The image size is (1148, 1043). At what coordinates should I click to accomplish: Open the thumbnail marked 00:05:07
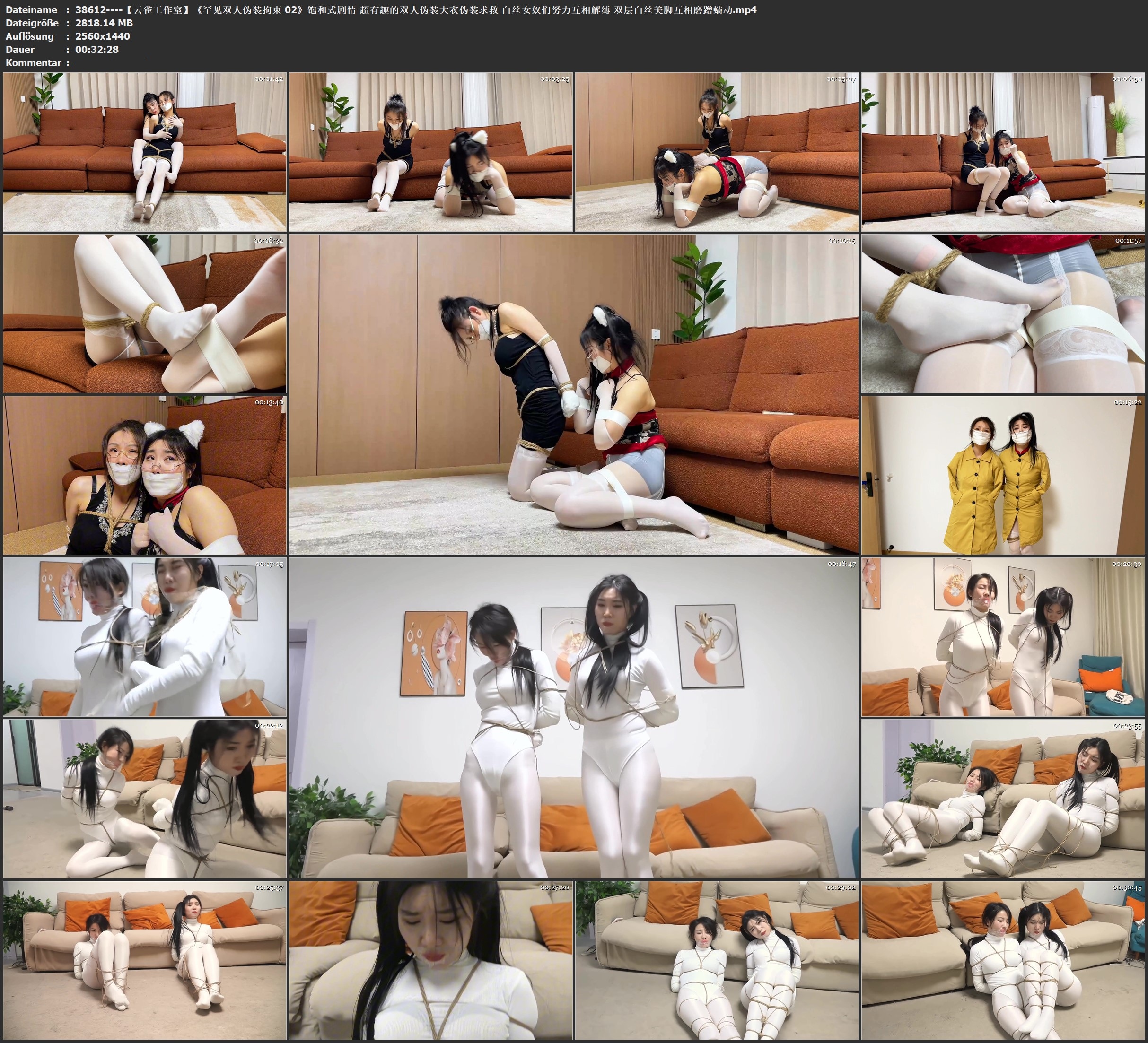tap(716, 151)
